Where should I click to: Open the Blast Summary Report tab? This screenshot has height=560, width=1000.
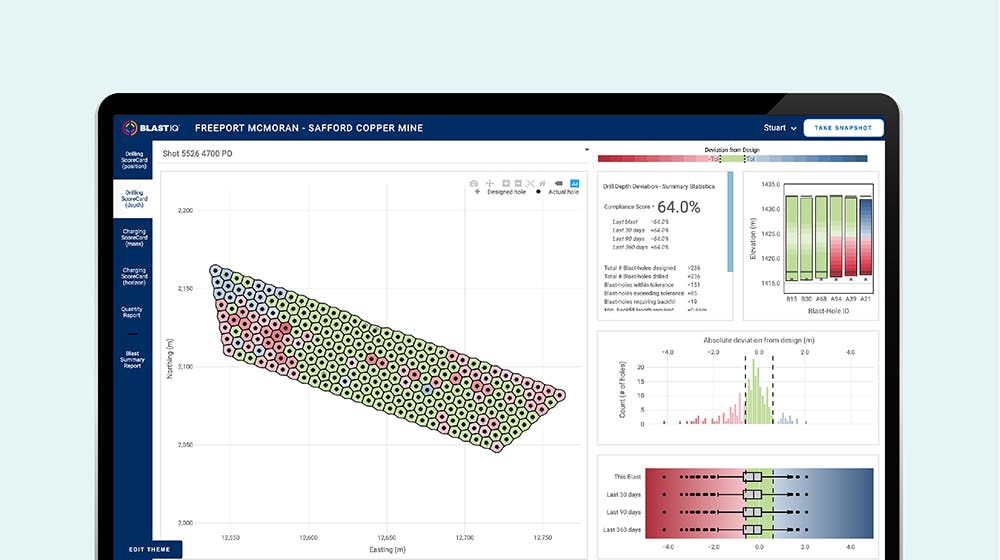pos(132,360)
